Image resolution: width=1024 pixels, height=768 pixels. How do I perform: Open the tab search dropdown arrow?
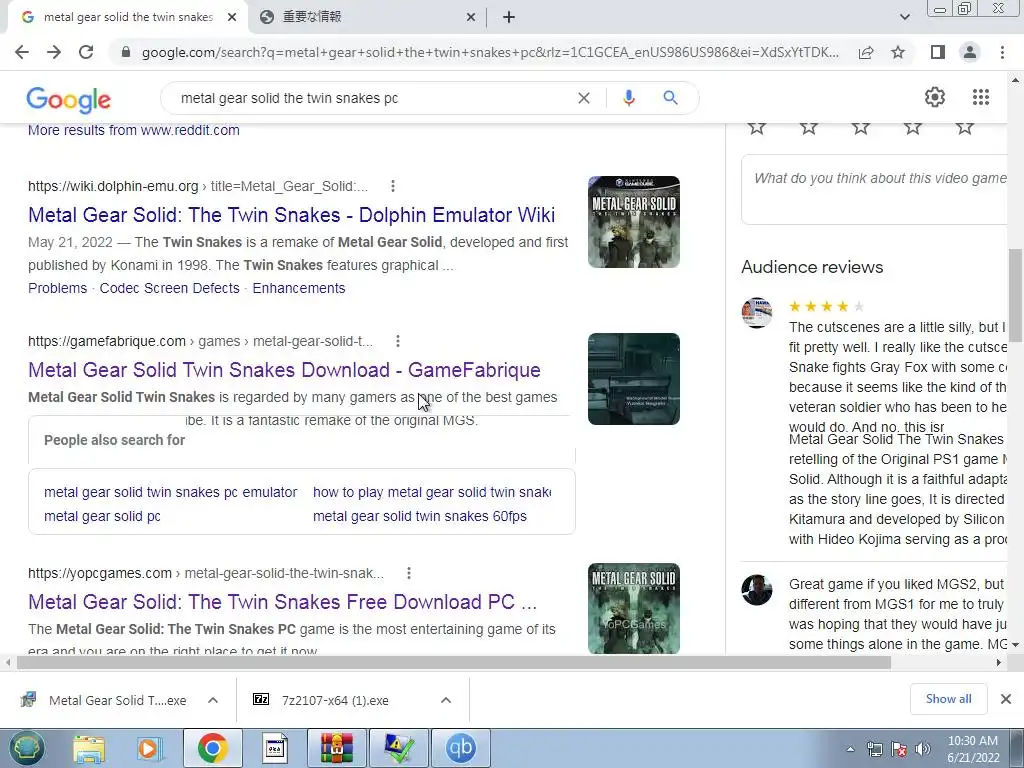[x=904, y=17]
